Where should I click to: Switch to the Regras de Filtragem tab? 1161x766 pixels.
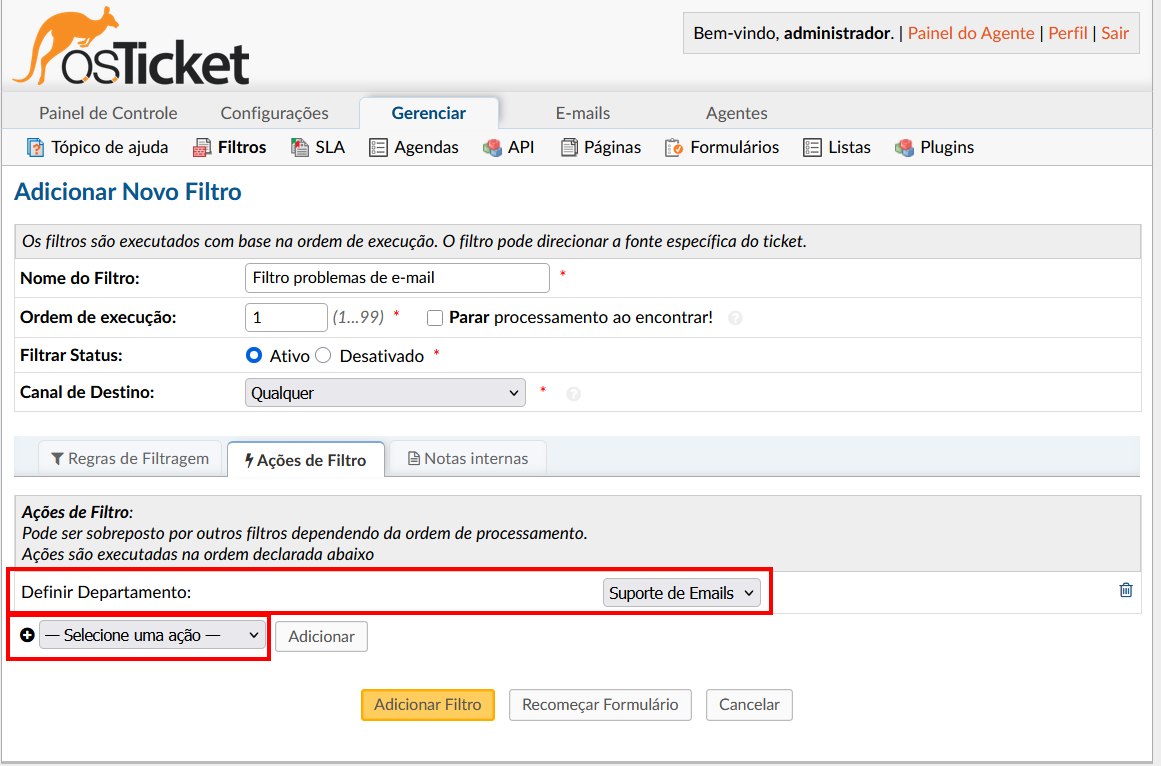[130, 458]
